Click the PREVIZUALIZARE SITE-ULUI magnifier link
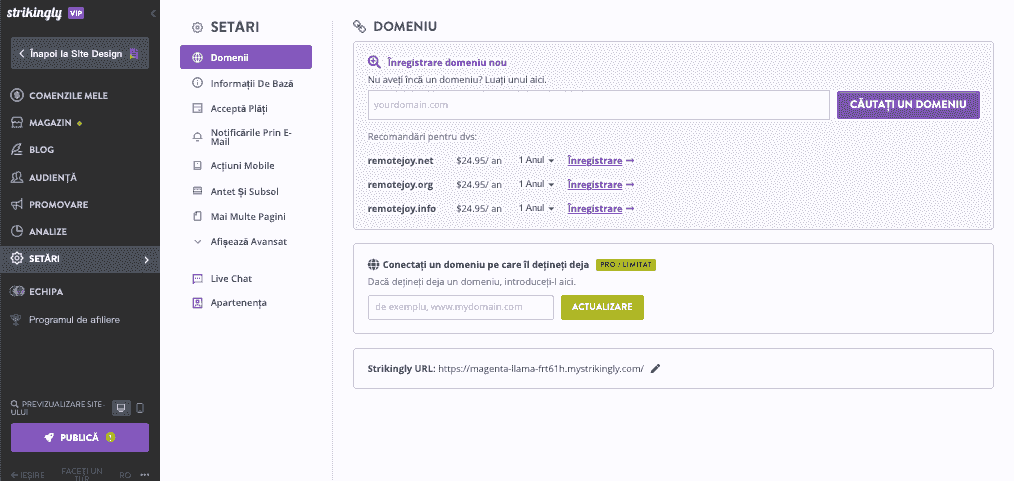The width and height of the screenshot is (1014, 481). click(x=58, y=407)
